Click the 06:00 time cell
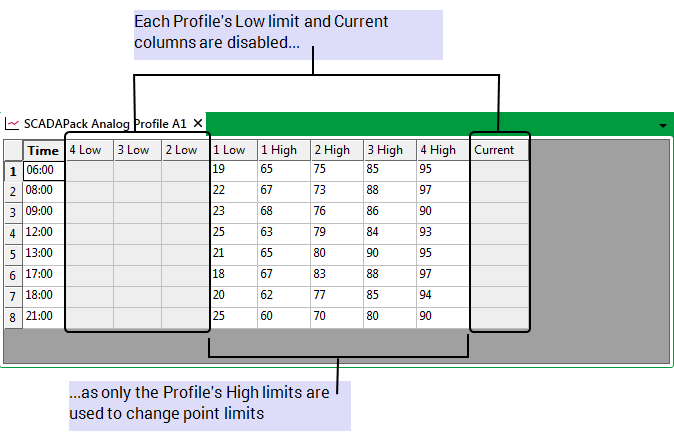 point(43,171)
